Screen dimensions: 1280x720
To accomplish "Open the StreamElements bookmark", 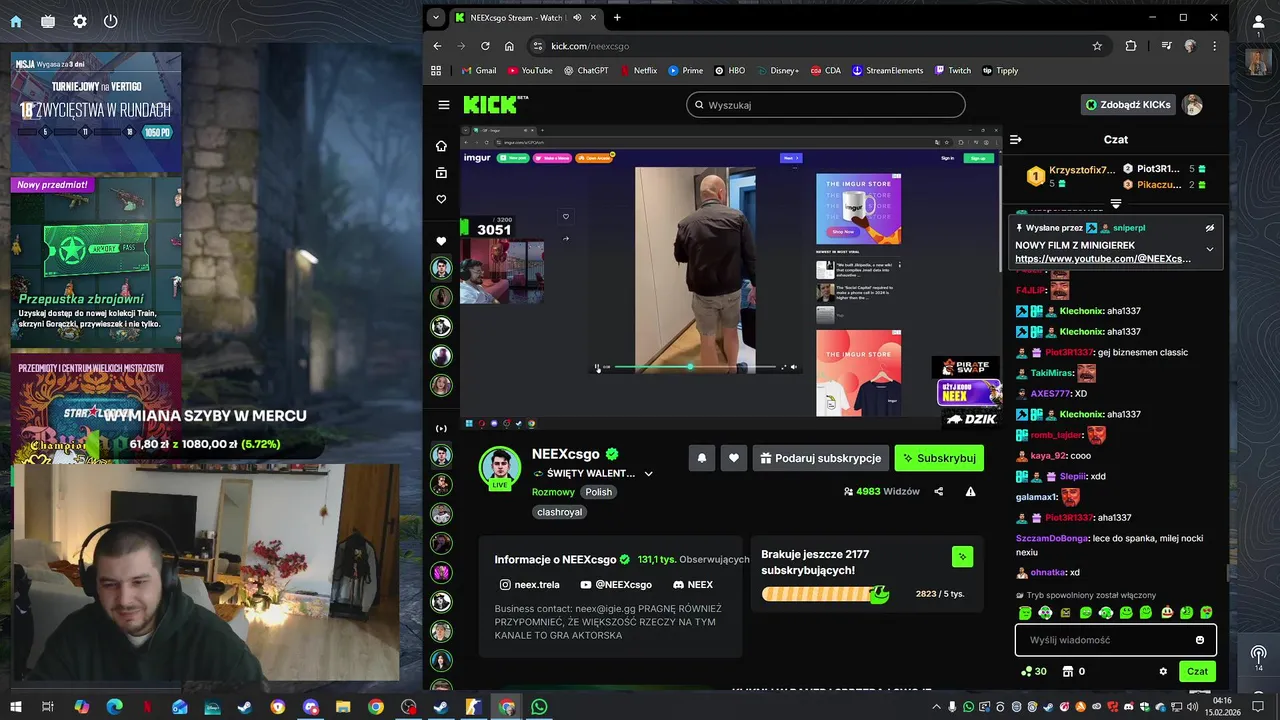I will (x=888, y=71).
